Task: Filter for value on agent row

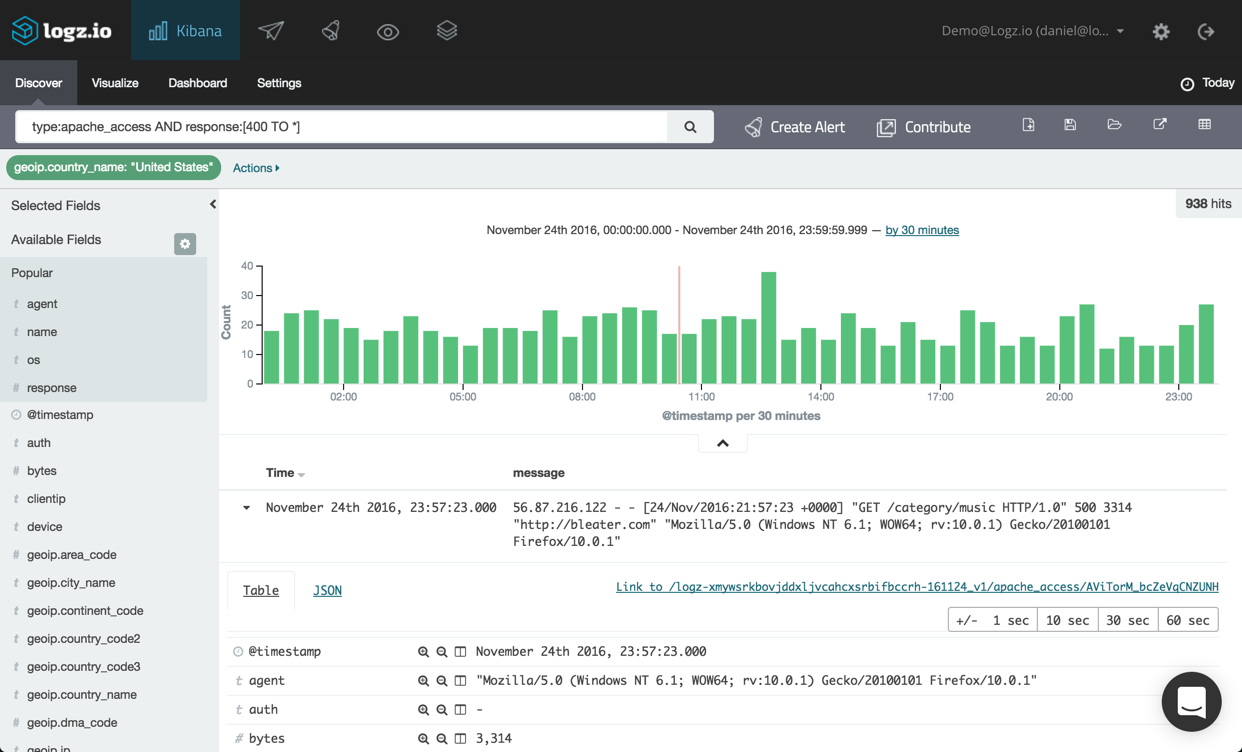Action: pos(423,681)
